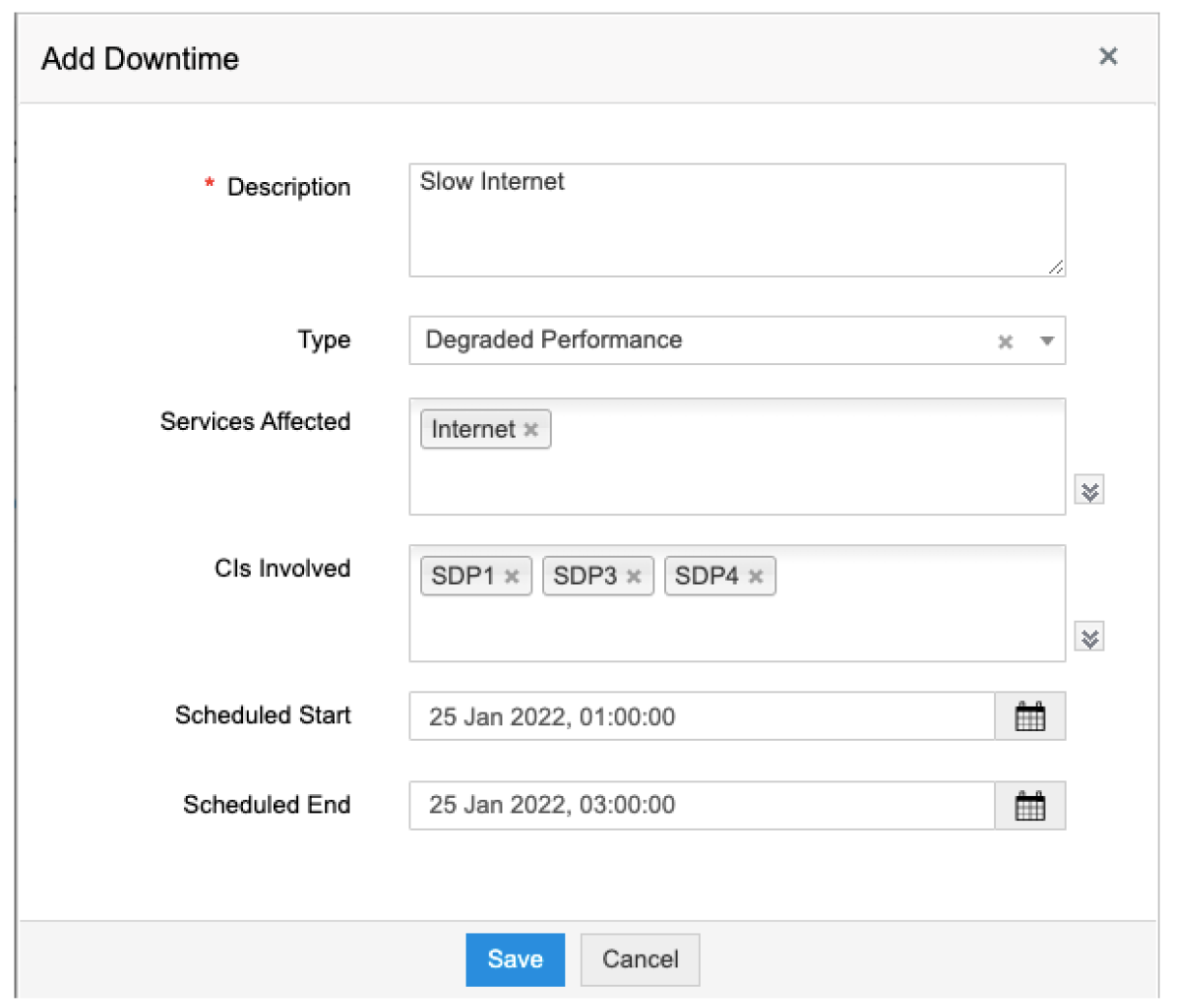
Task: Open the Scheduled Start calendar picker
Action: click(1030, 717)
